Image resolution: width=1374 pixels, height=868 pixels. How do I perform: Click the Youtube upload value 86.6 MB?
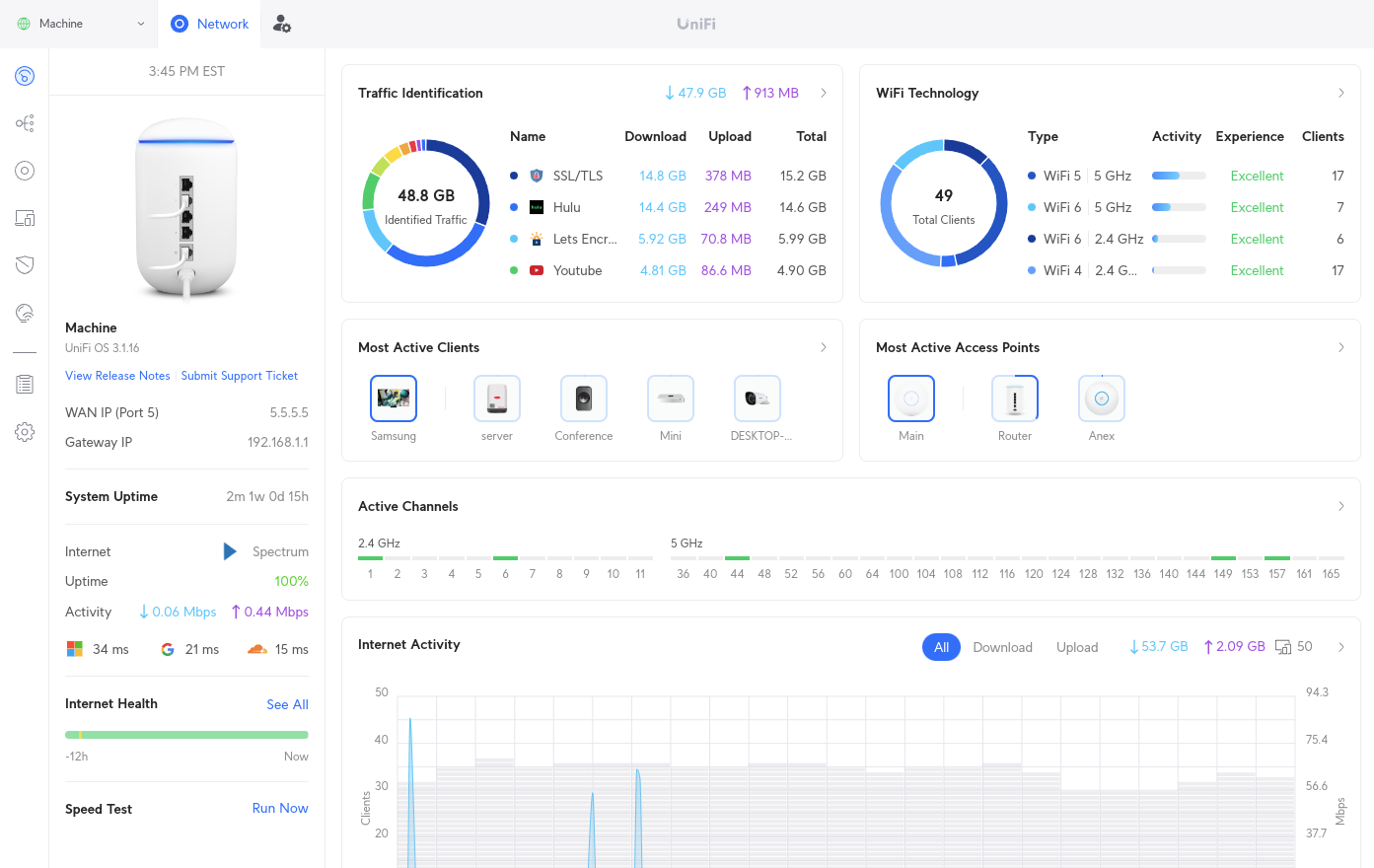tap(726, 270)
